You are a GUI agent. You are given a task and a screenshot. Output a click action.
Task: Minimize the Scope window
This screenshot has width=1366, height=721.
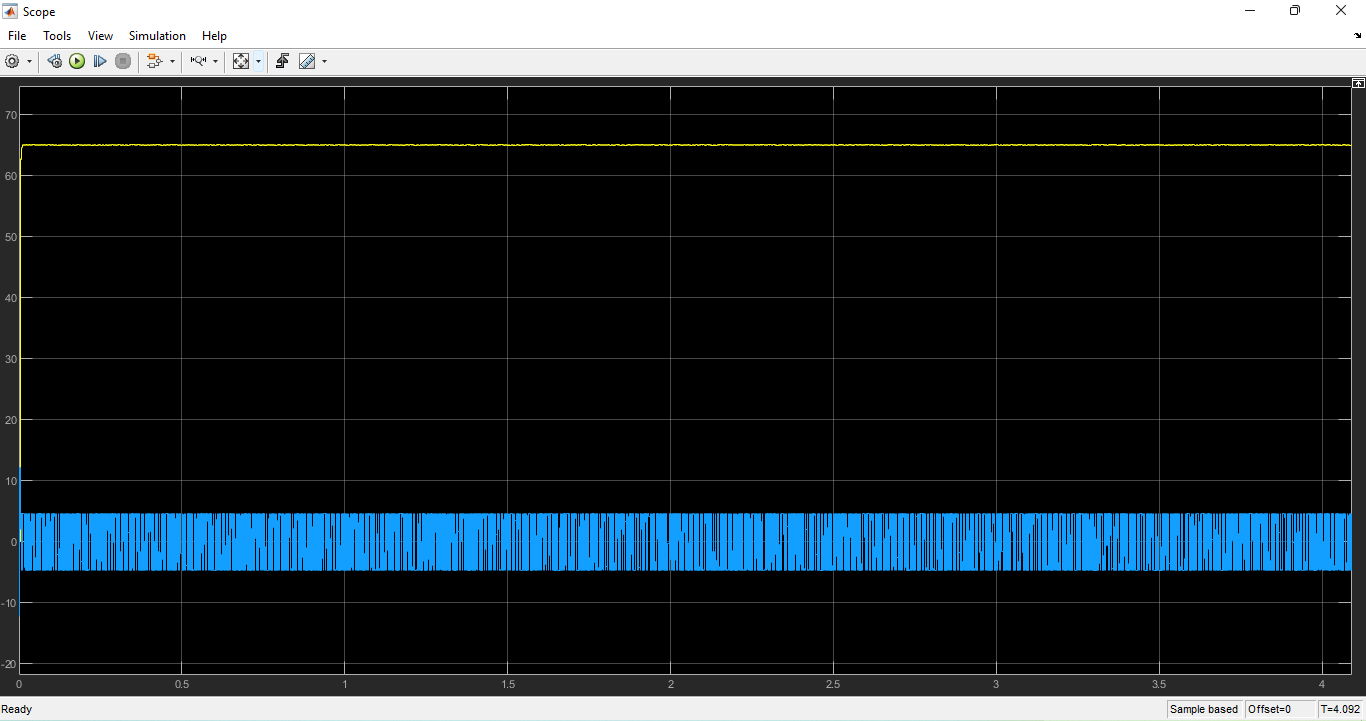coord(1250,11)
